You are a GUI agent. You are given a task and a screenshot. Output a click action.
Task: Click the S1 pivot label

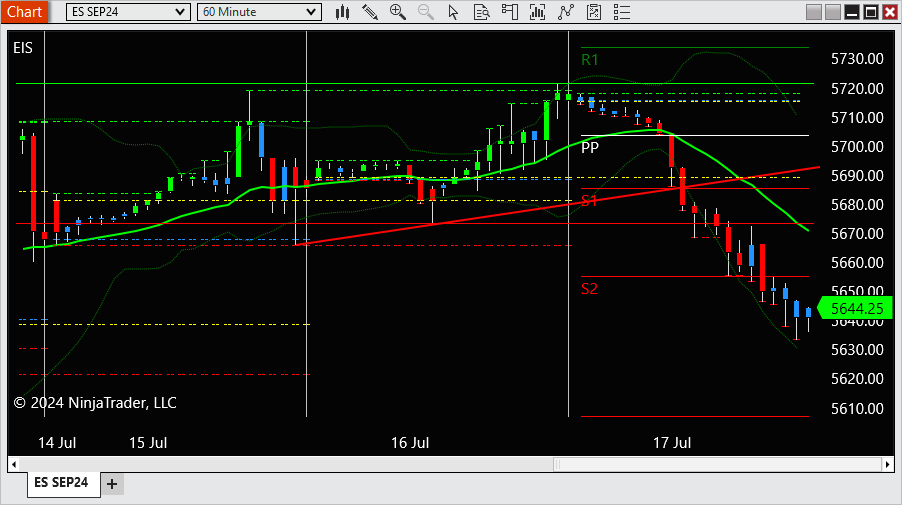(x=589, y=201)
